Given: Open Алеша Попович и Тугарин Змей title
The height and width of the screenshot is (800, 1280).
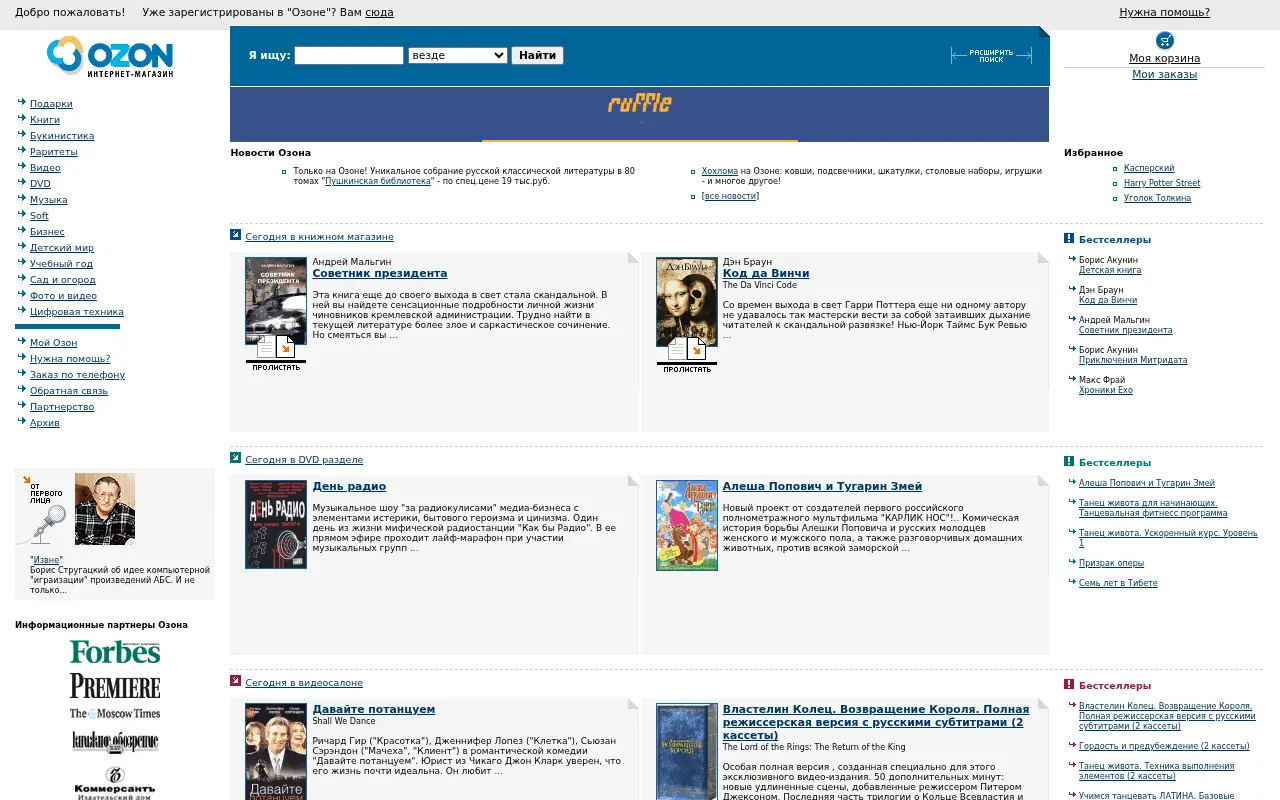Looking at the screenshot, I should pos(822,487).
